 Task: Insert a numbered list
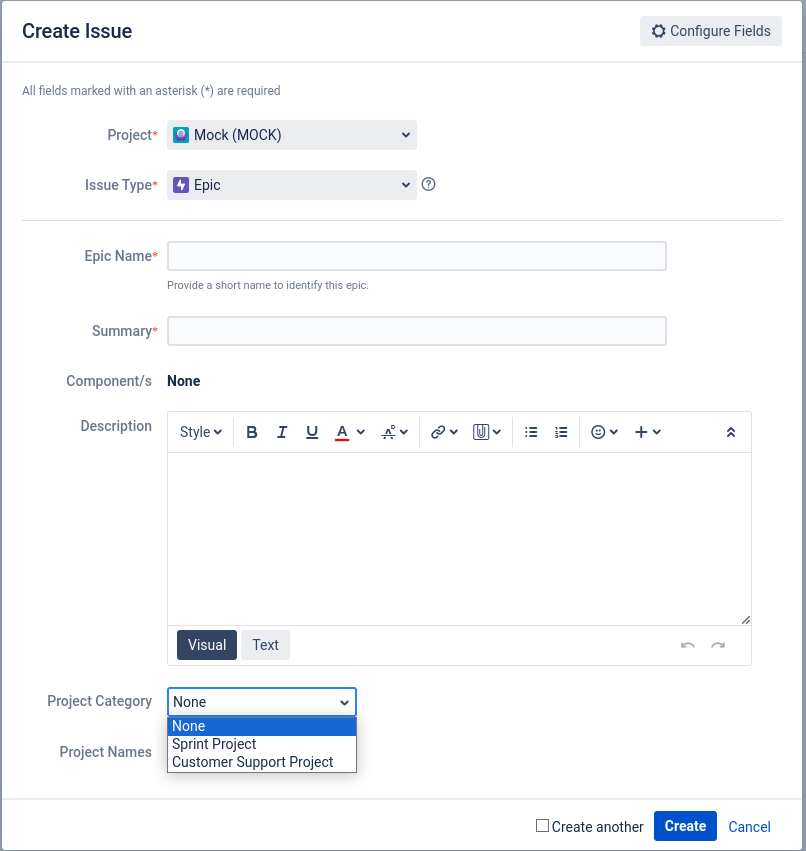(x=561, y=432)
